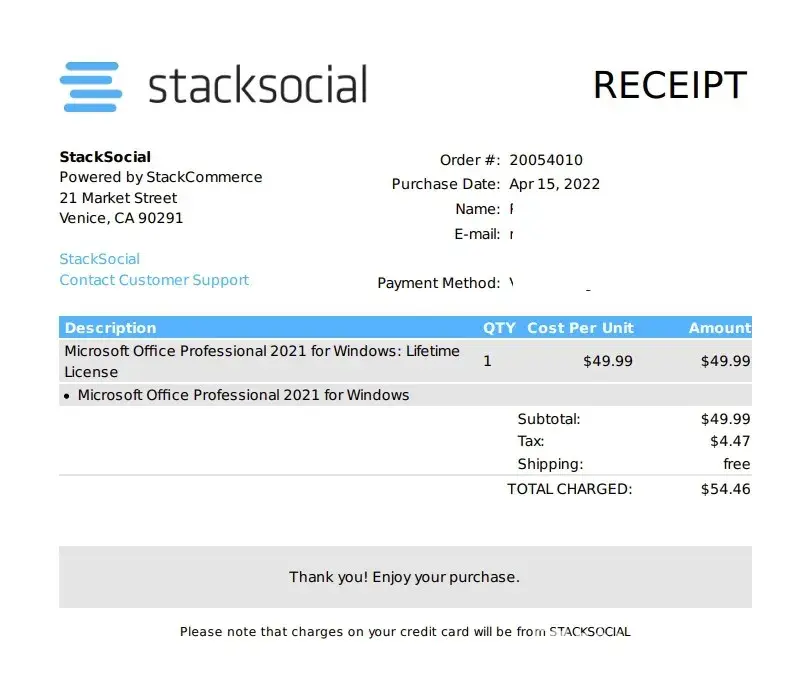The width and height of the screenshot is (794, 673).
Task: Select the Microsoft Office Lifetime License line item
Action: (262, 361)
